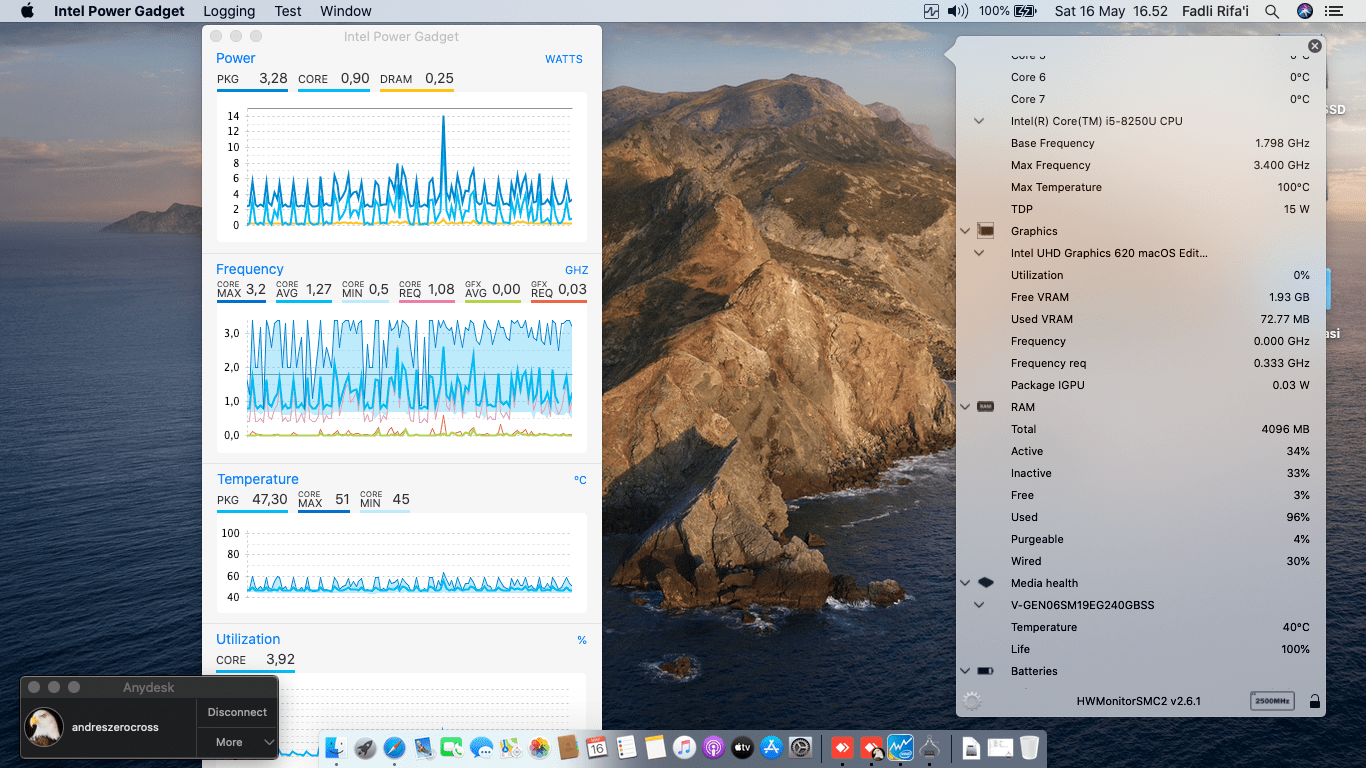Open Music app in dock

[x=684, y=747]
